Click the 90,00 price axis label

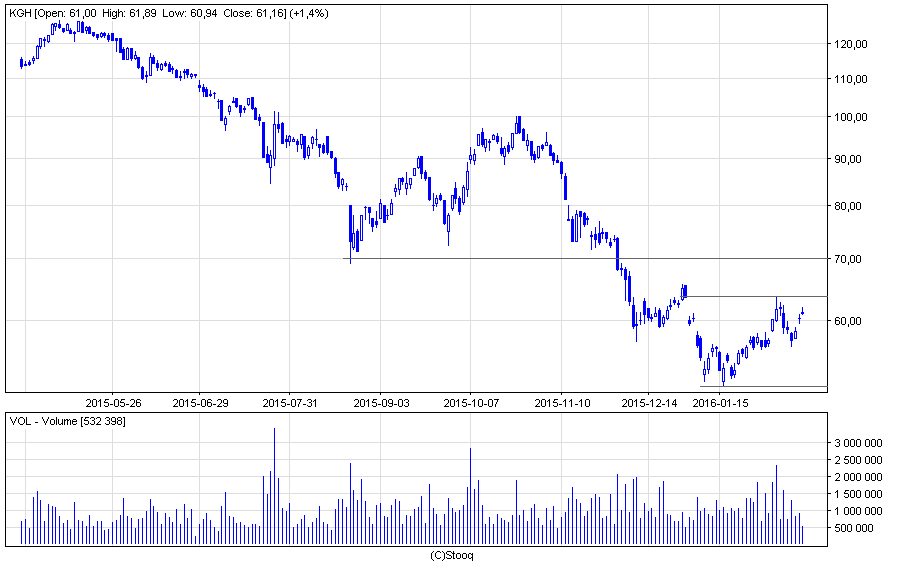pyautogui.click(x=847, y=159)
